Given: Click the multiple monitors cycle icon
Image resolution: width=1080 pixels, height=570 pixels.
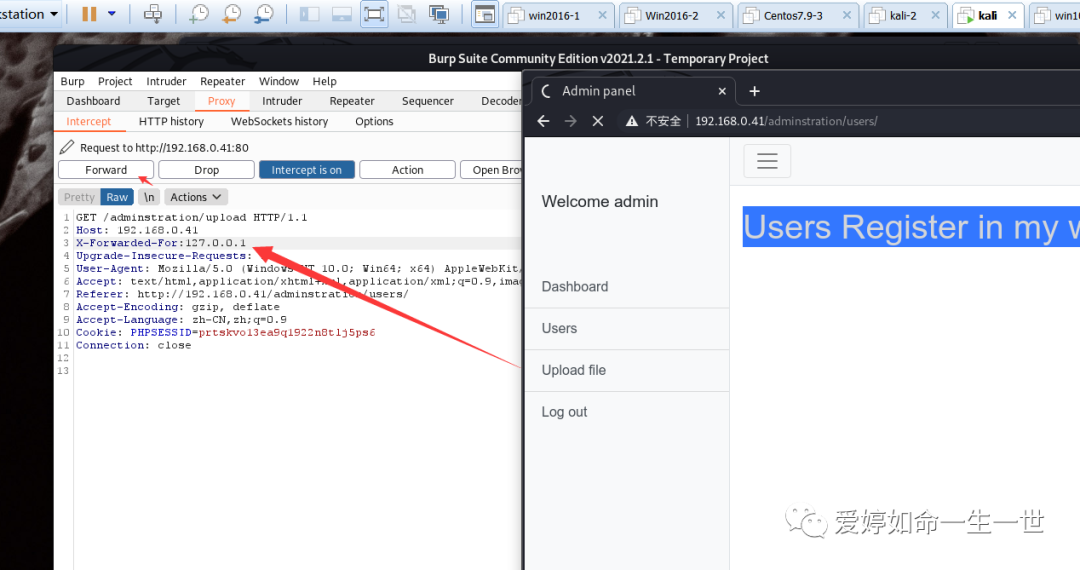Looking at the screenshot, I should click(439, 14).
